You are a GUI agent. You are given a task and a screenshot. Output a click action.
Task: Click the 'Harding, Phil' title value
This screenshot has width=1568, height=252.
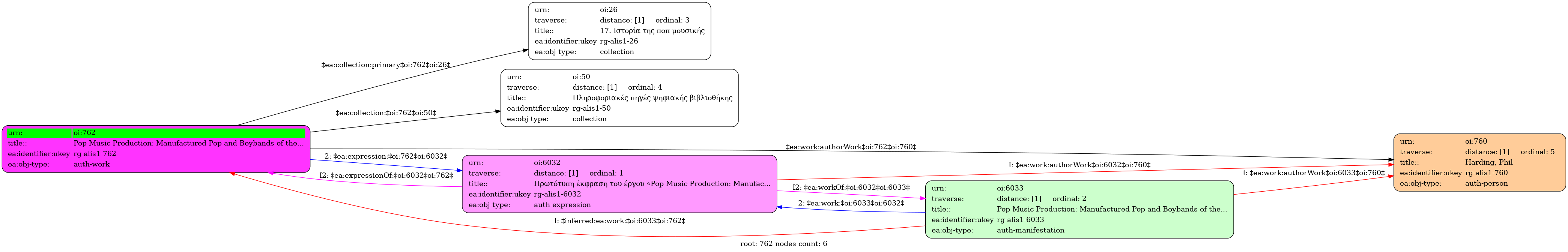(1489, 162)
